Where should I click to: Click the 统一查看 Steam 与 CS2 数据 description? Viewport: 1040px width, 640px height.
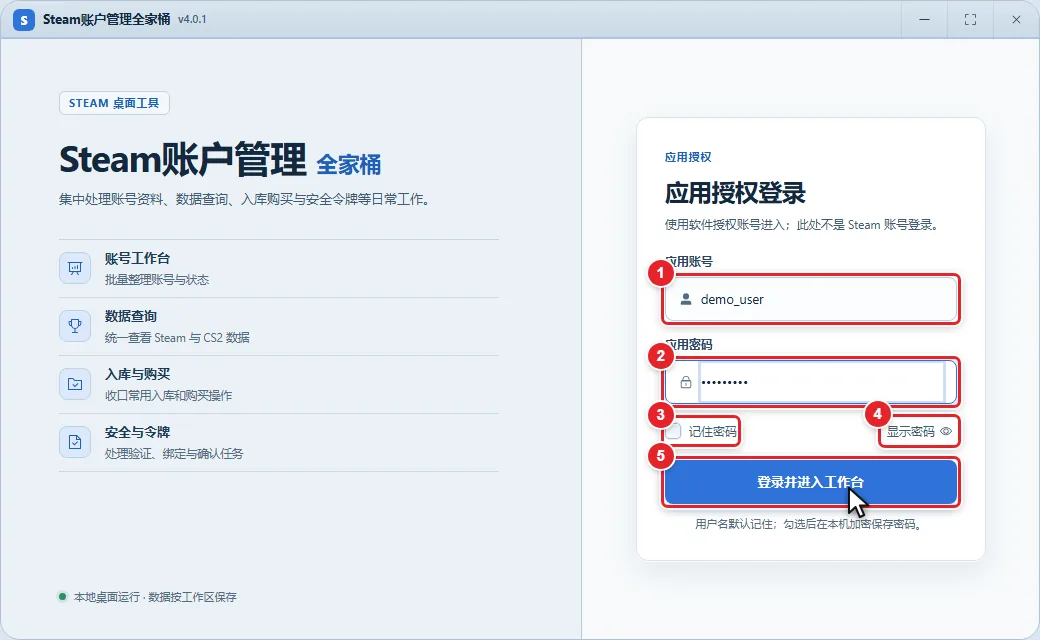pos(177,338)
